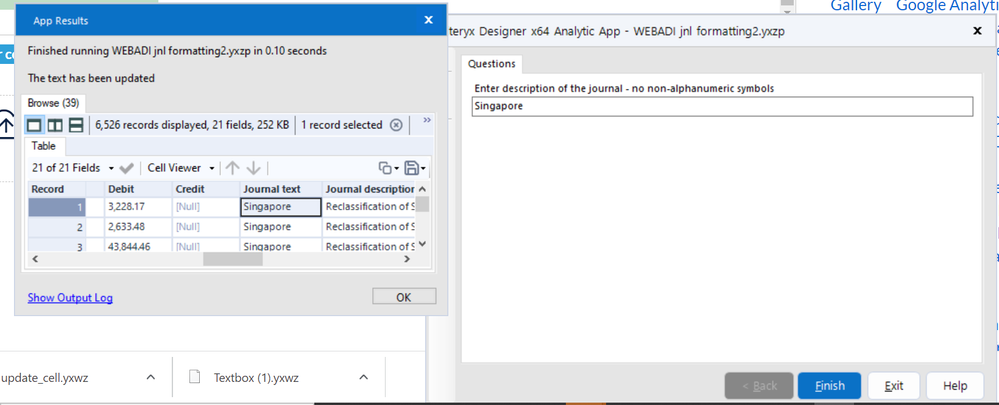This screenshot has height=405, width=999.
Task: Expand overflow chevrons in results toolbar
Action: (x=427, y=120)
